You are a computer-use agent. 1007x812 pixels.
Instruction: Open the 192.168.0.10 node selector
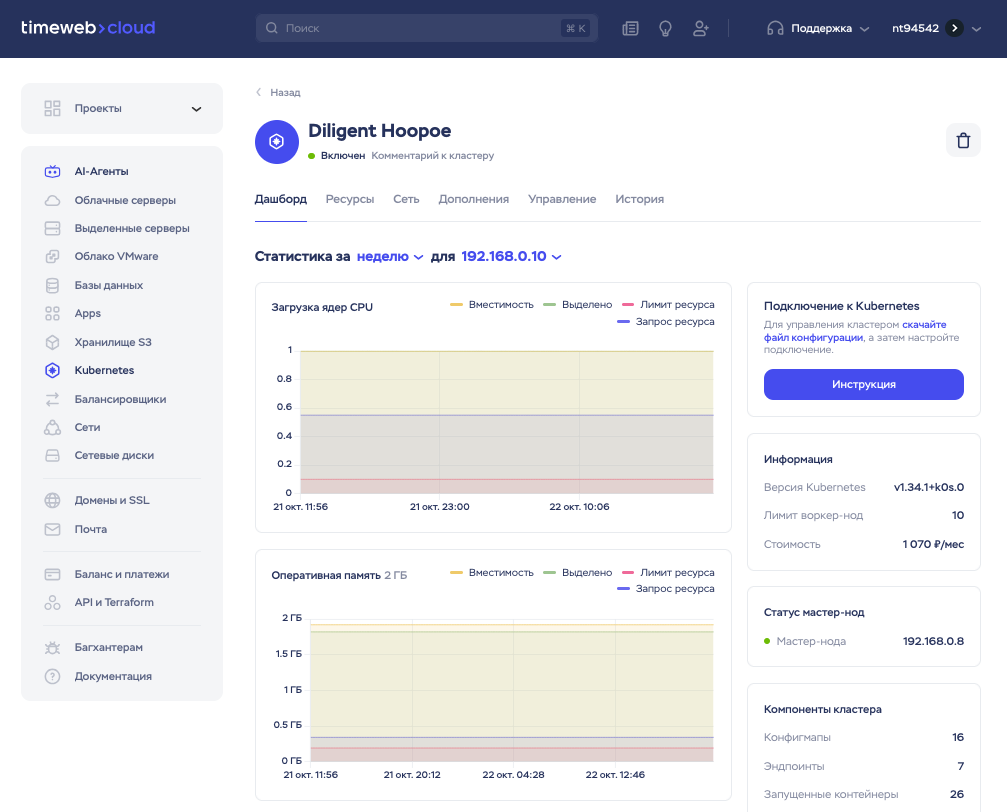tap(511, 257)
